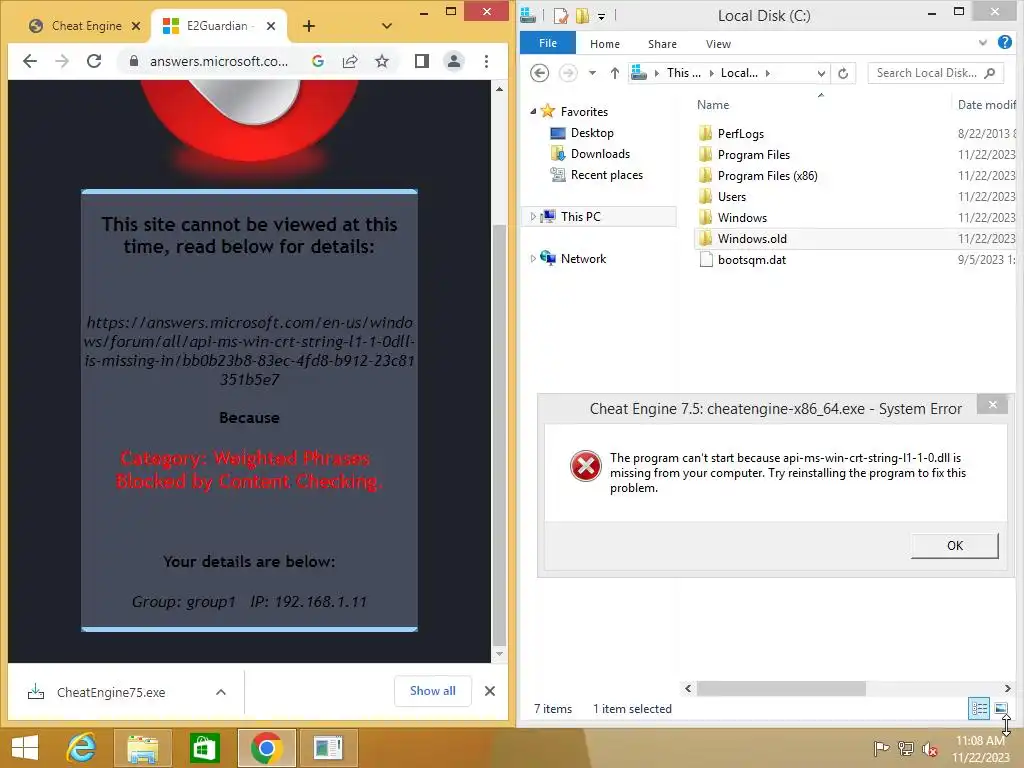Open the CheatEngine75.exe downloaded file

(110, 692)
